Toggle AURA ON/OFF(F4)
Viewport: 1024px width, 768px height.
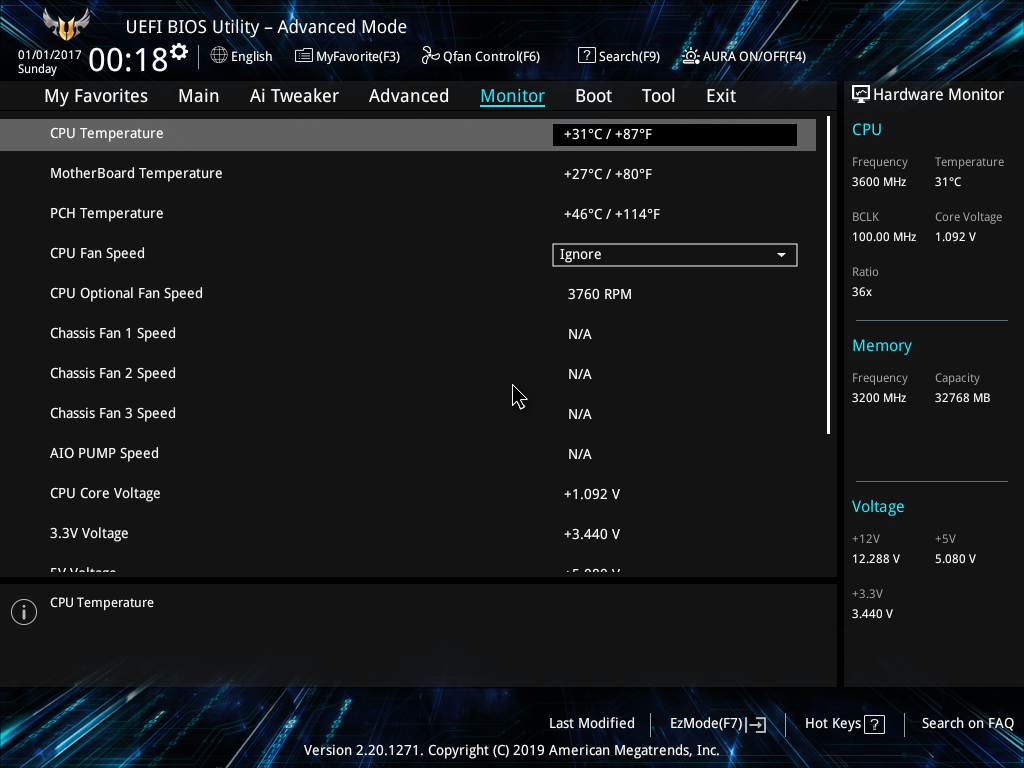[x=744, y=56]
